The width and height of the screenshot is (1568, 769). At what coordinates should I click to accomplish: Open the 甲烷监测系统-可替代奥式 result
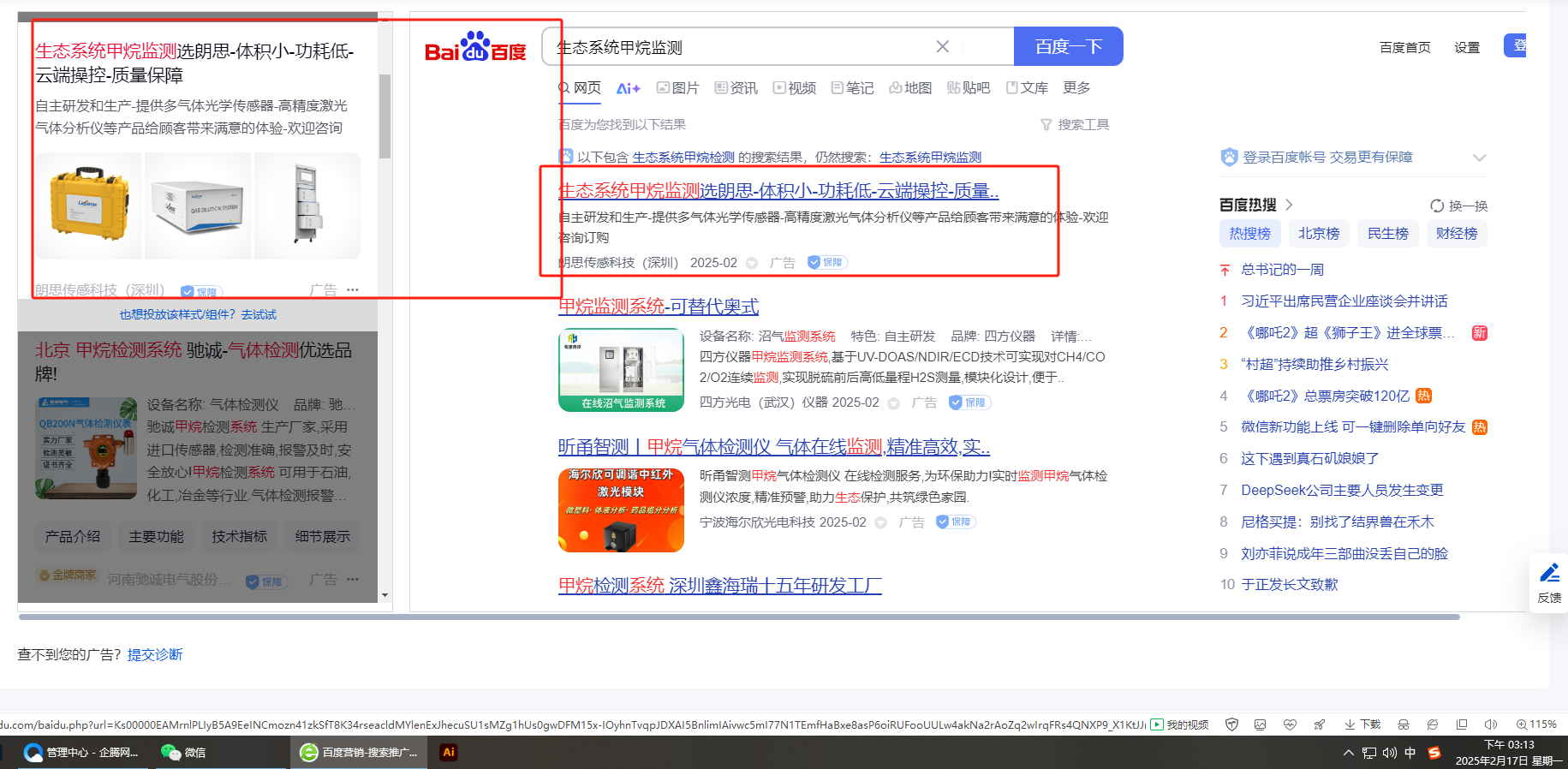pos(659,307)
